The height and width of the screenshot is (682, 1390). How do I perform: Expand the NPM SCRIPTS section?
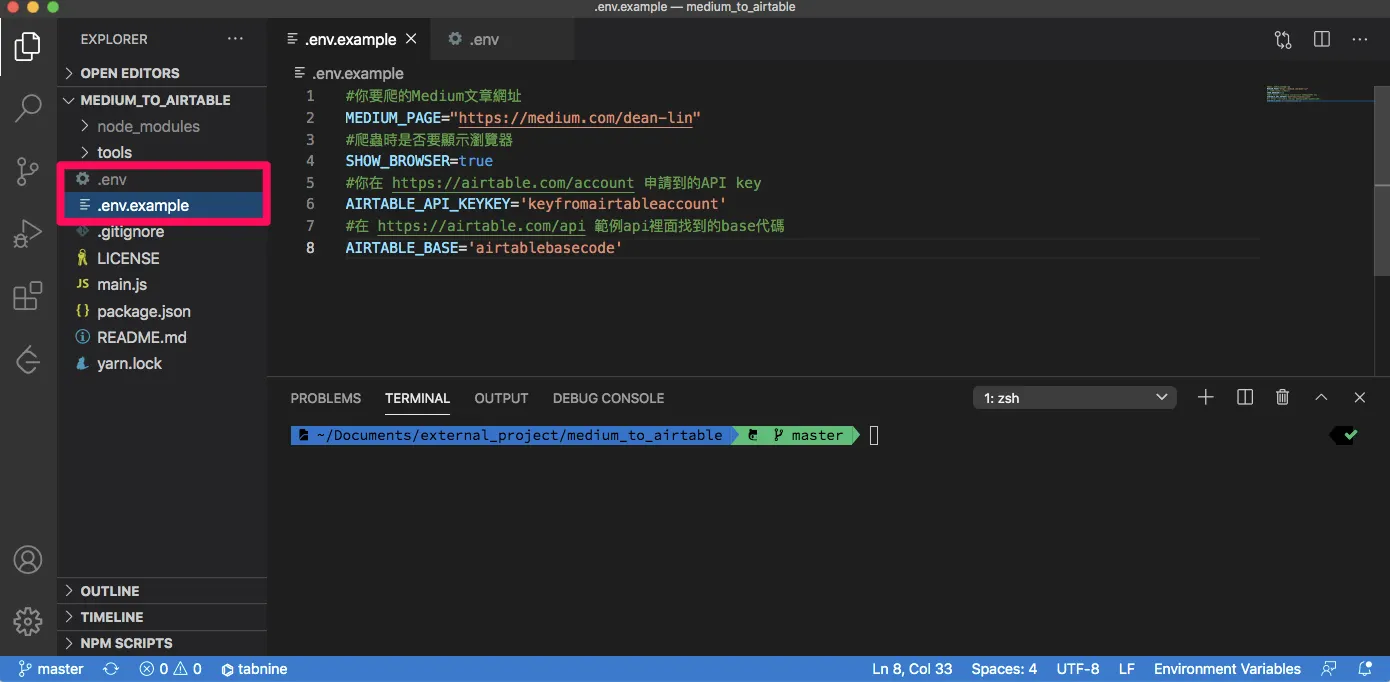click(162, 643)
